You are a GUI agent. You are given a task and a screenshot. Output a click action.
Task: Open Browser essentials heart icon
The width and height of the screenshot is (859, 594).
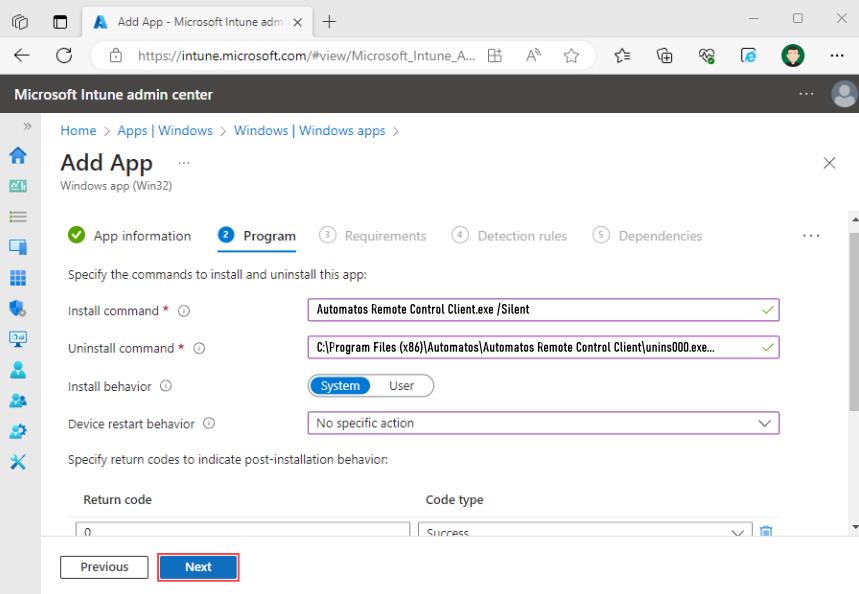click(x=706, y=55)
